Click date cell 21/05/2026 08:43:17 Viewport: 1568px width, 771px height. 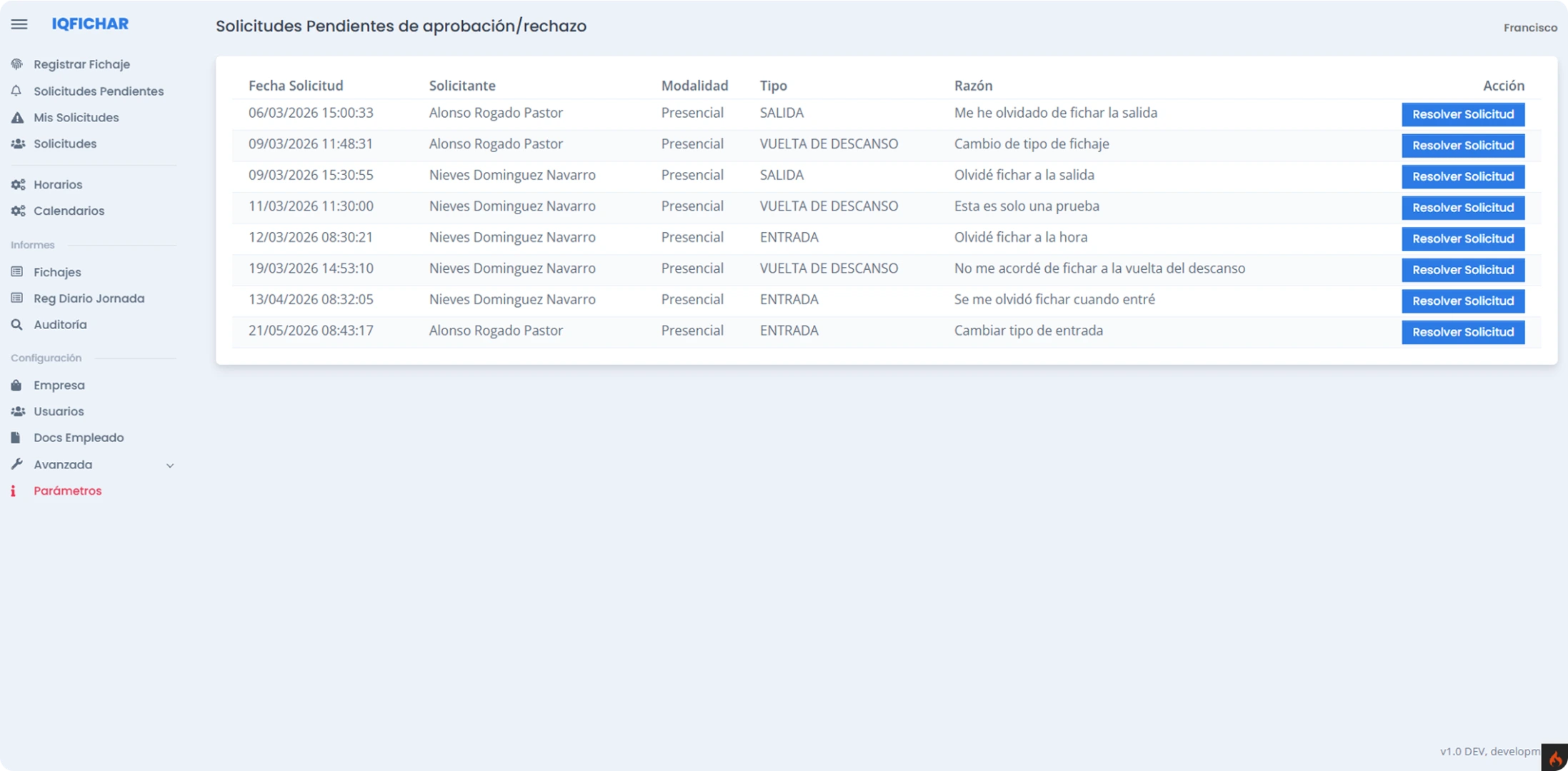pyautogui.click(x=311, y=331)
